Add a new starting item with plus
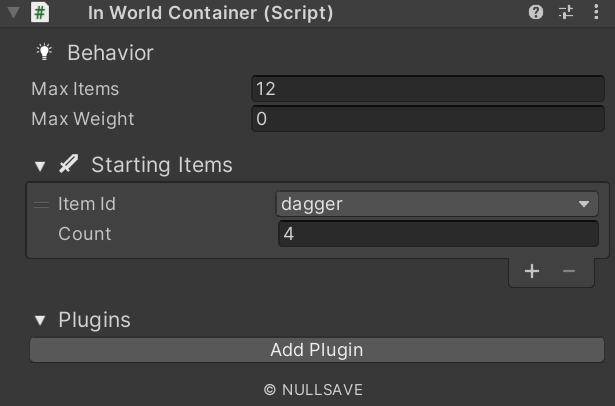This screenshot has height=406, width=615. tap(532, 271)
